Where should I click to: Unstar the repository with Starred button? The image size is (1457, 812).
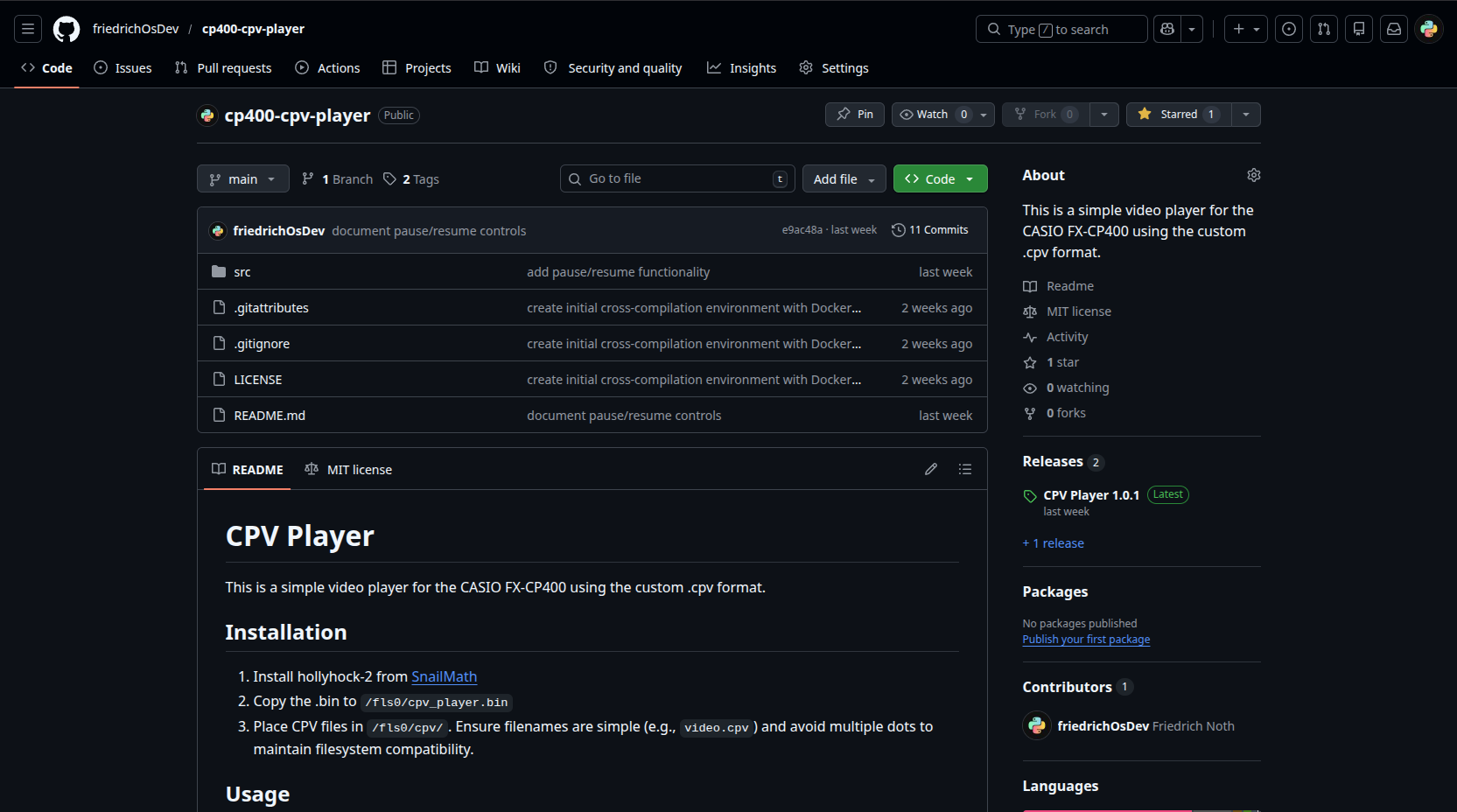pyautogui.click(x=1179, y=115)
